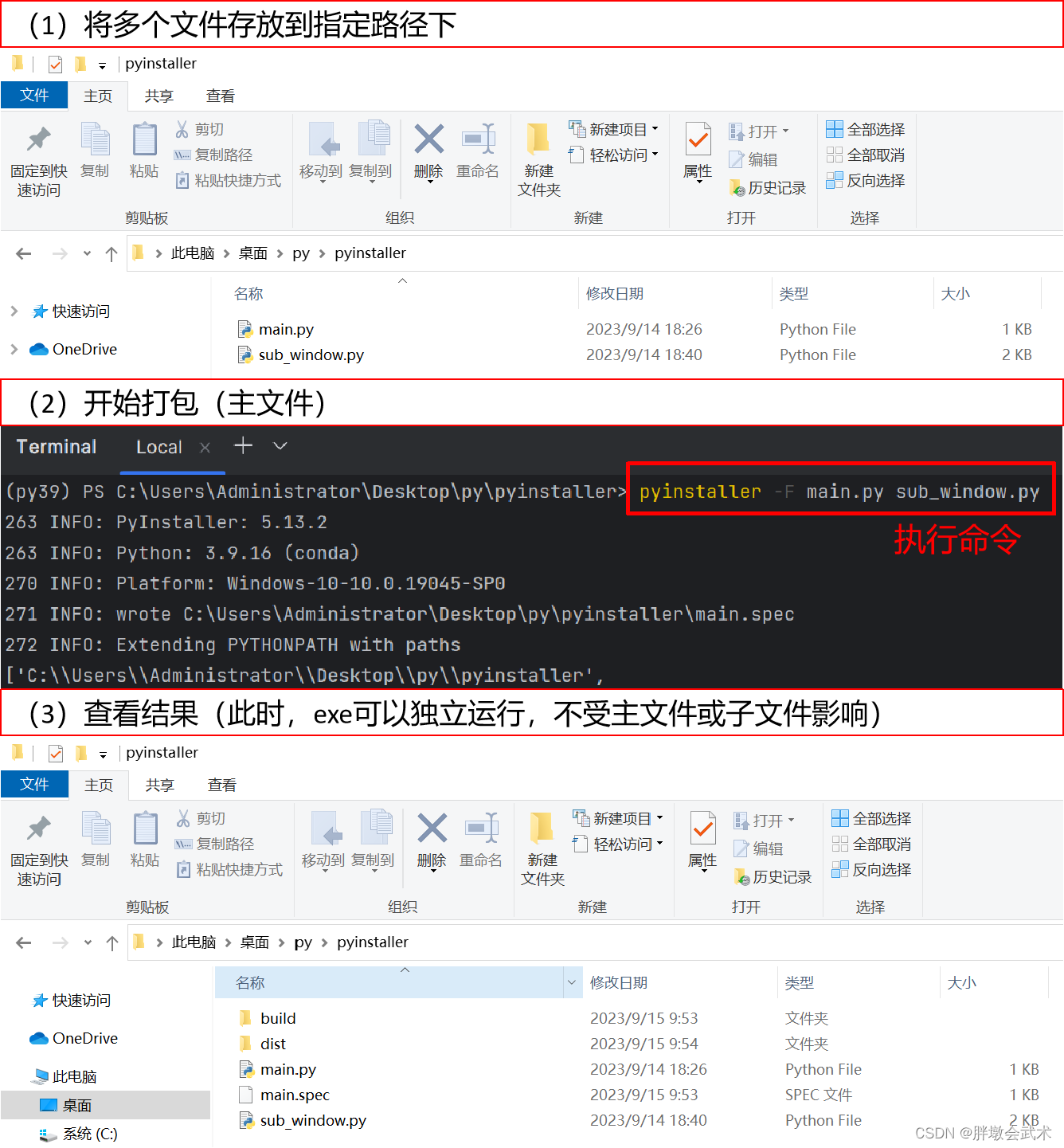
Task: Sort by 修改日期 column in top Explorer
Action: [615, 293]
